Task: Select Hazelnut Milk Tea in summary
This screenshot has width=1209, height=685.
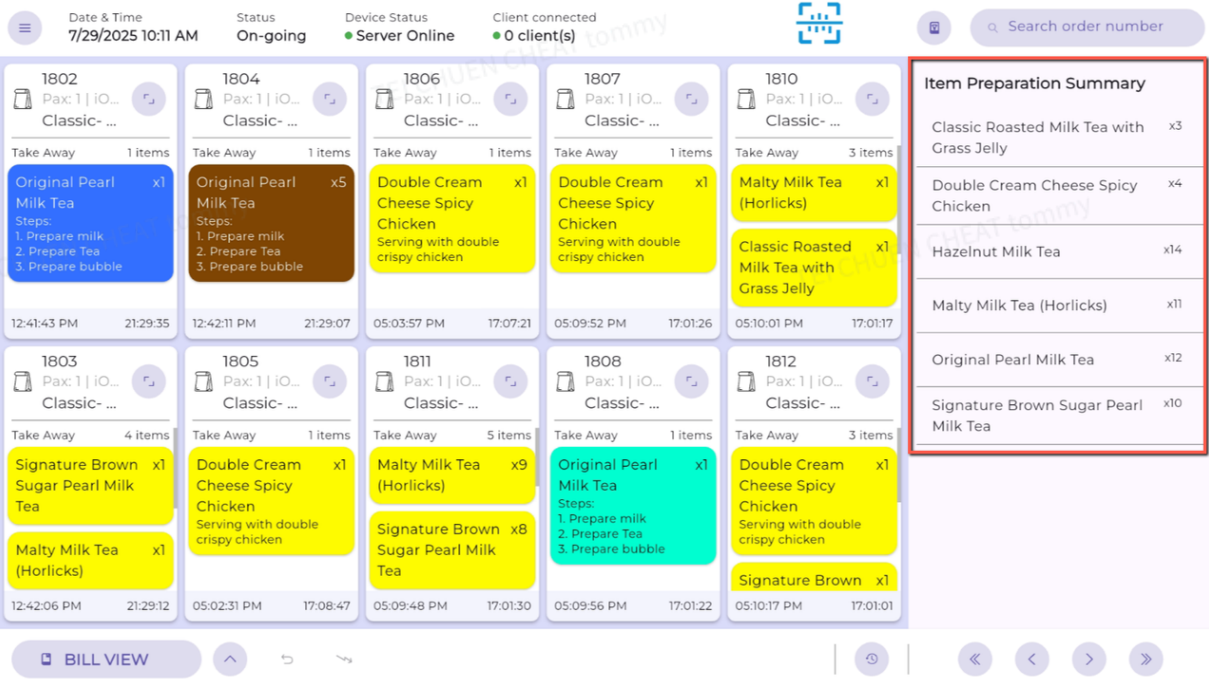Action: click(x=1057, y=252)
